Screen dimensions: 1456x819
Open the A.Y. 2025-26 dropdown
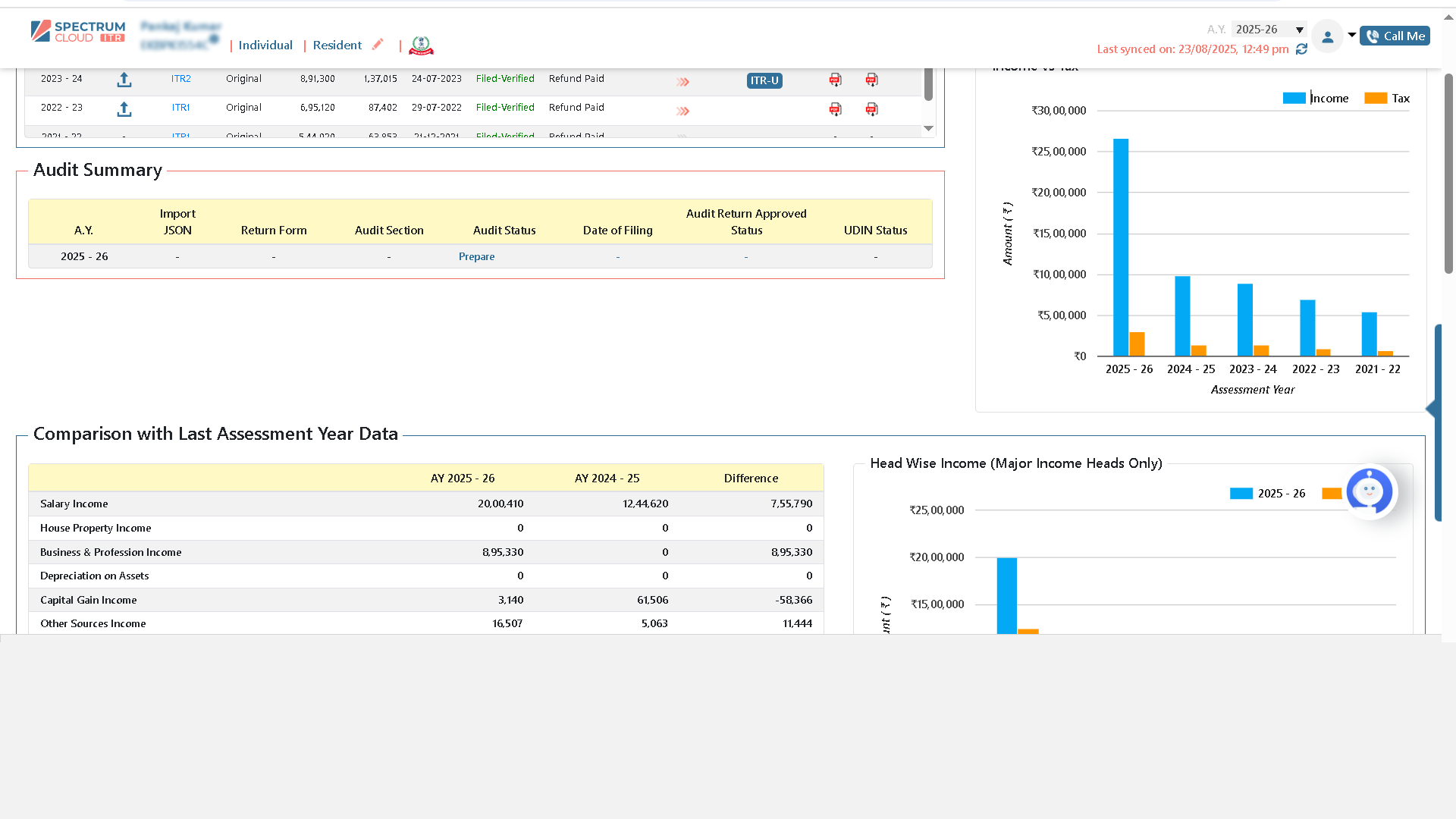click(1269, 29)
